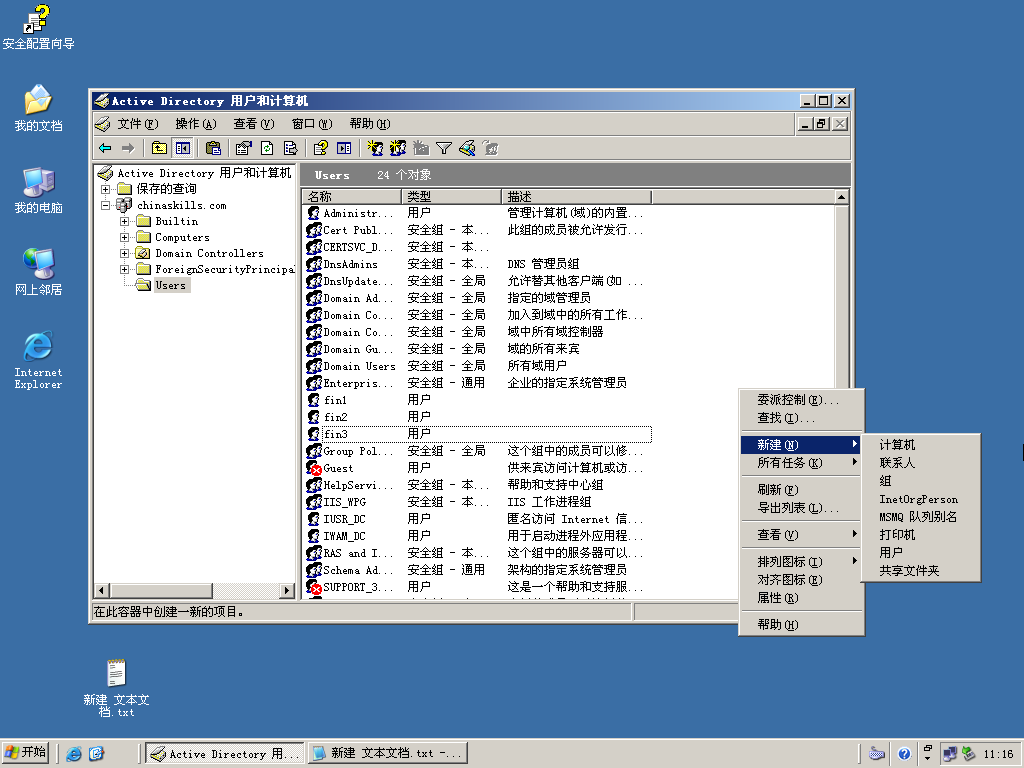1024x768 pixels.
Task: Create new group toolbar icon
Action: pyautogui.click(x=398, y=148)
